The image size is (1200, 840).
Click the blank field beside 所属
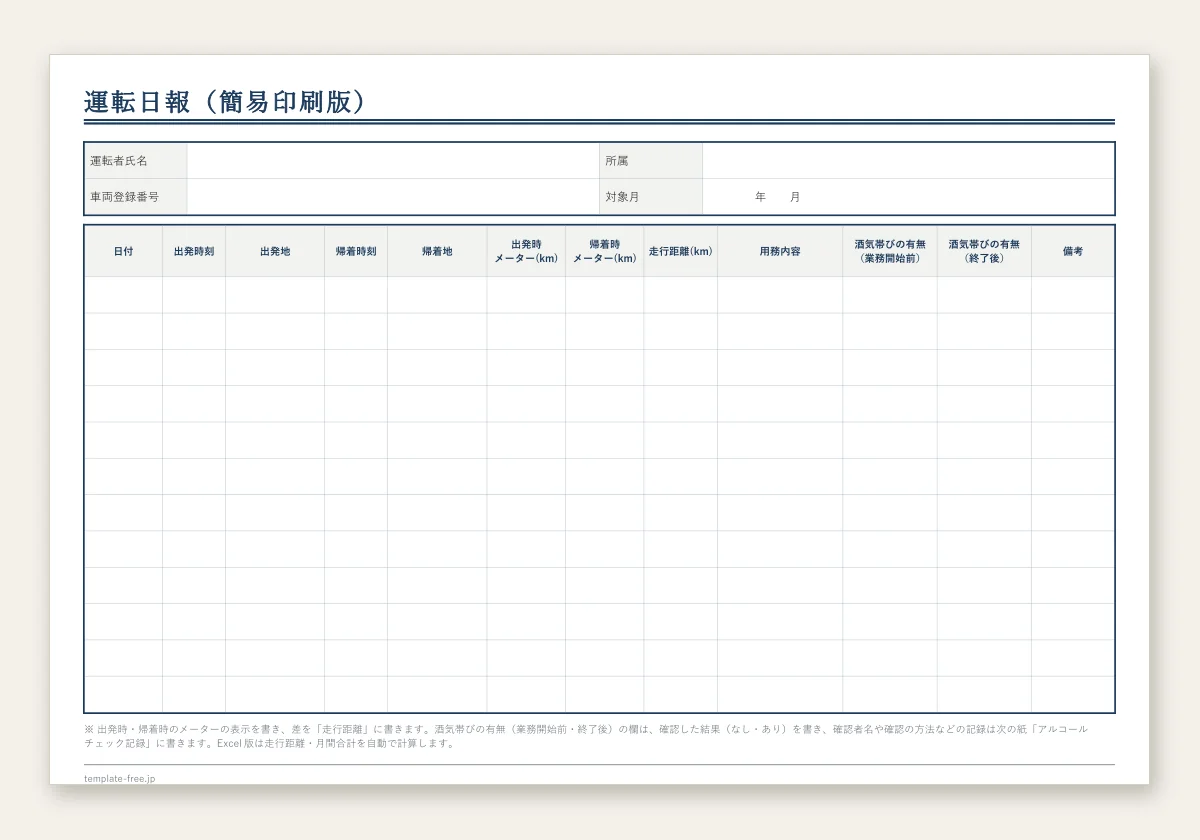pos(908,161)
